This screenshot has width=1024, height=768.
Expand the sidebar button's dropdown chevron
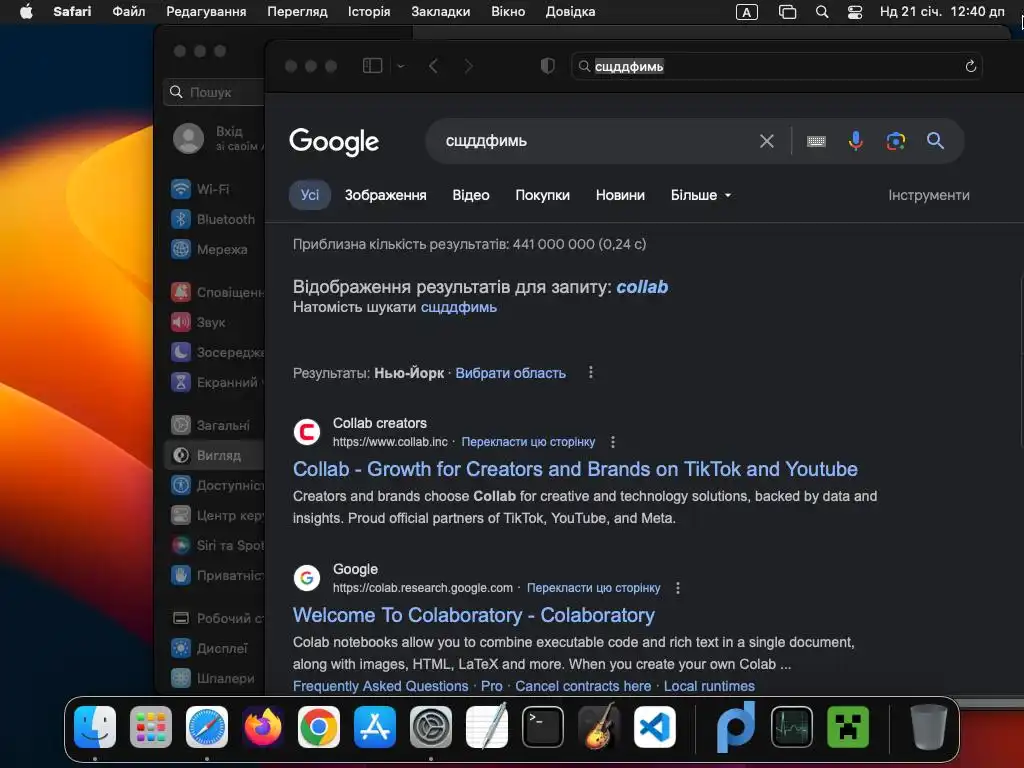(x=401, y=66)
